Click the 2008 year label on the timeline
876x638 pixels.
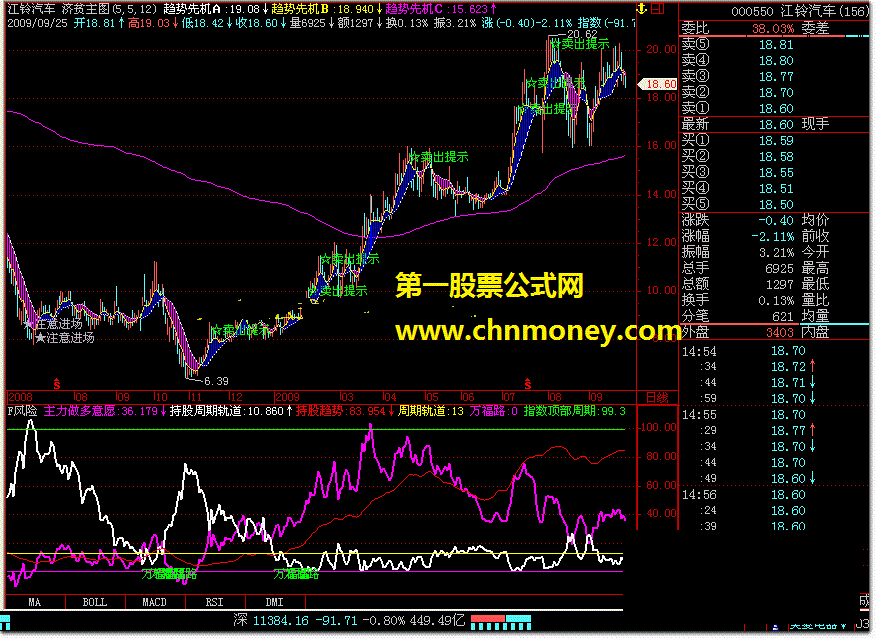21,397
